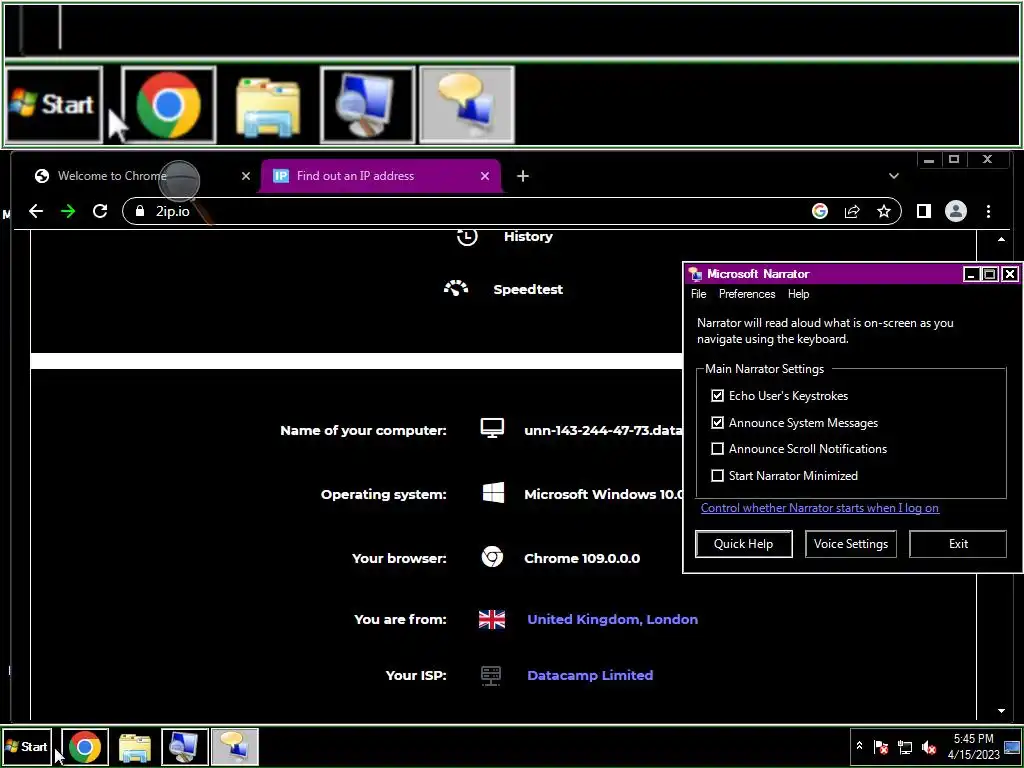This screenshot has width=1024, height=768.
Task: Go back in Chrome
Action: 36,211
